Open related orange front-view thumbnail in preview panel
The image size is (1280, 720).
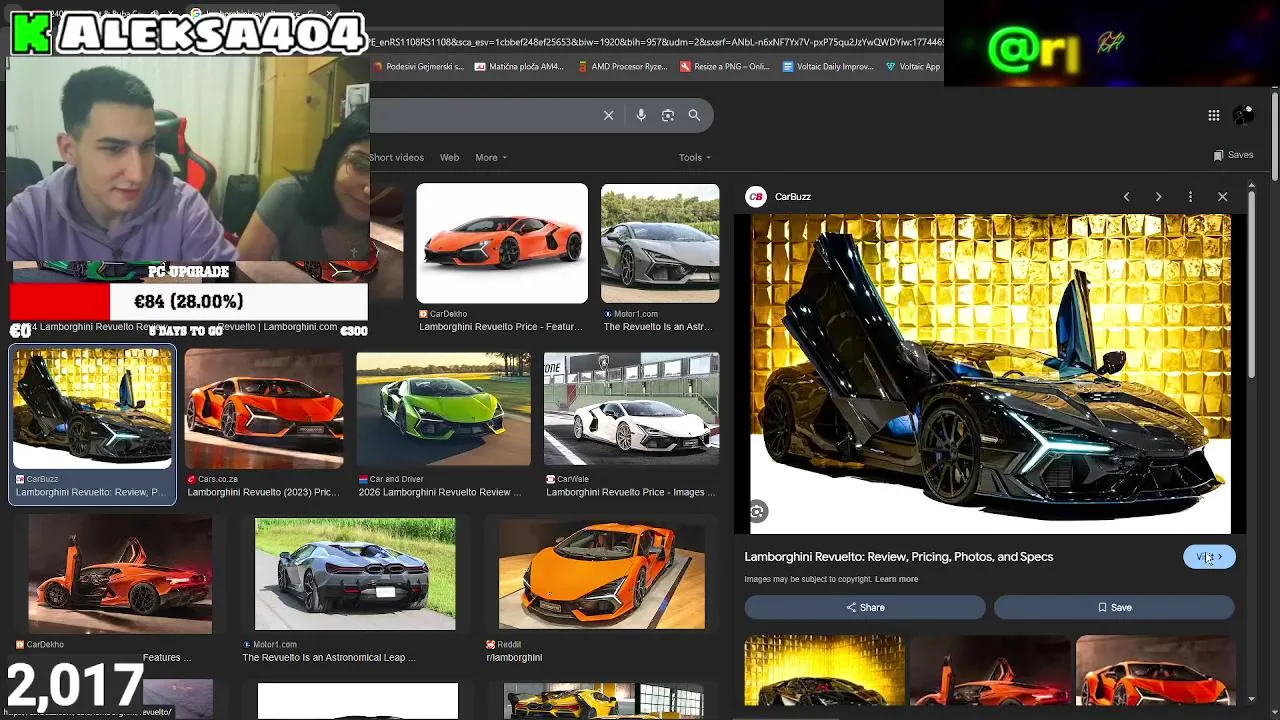tap(1155, 672)
